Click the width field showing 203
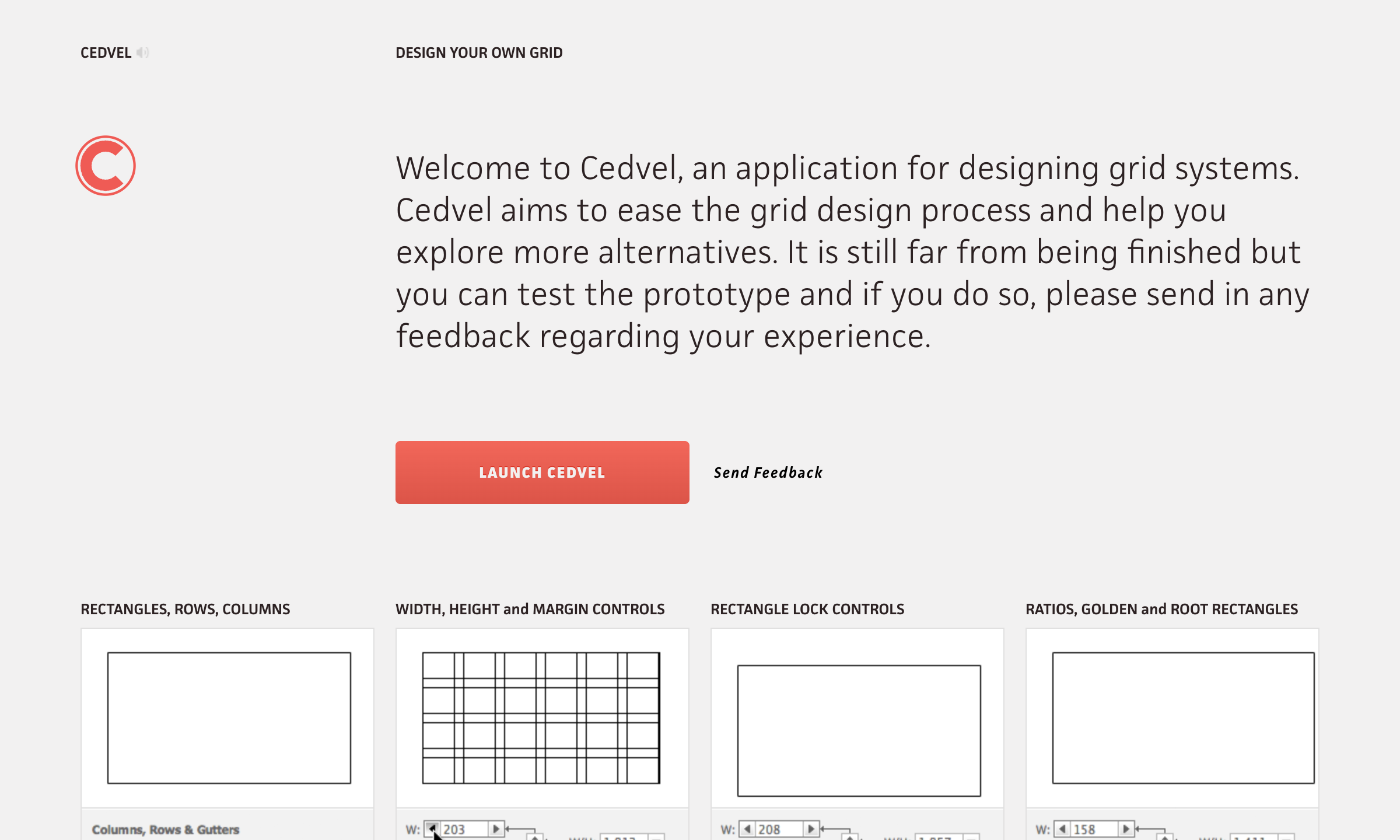This screenshot has width=1400, height=840. coord(464,829)
